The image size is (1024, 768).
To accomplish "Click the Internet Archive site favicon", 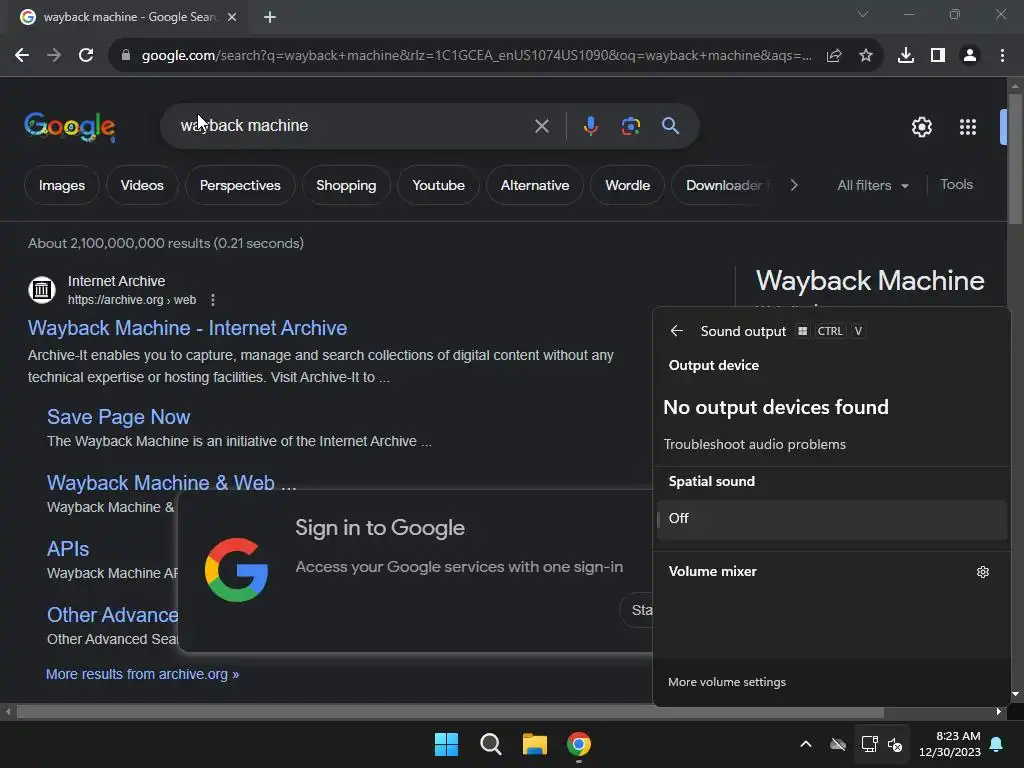I will pyautogui.click(x=42, y=289).
